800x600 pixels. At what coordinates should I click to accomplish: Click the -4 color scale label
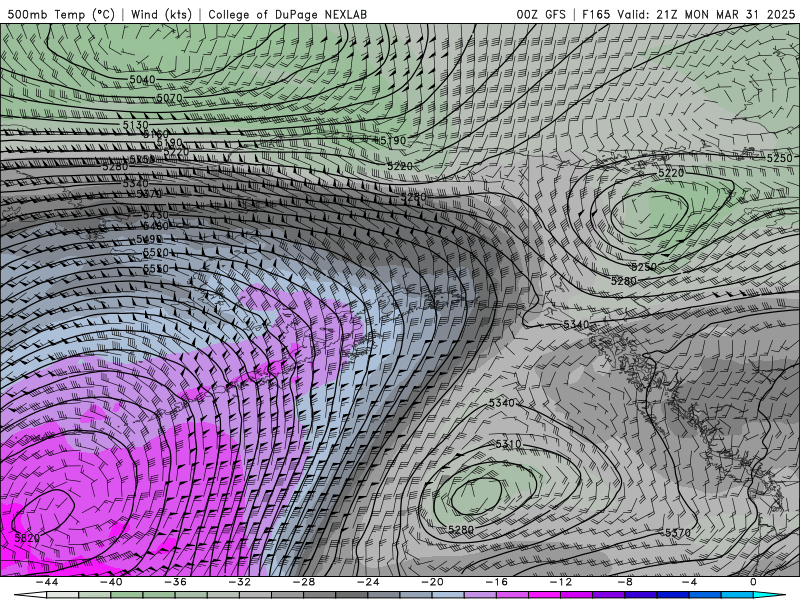point(689,582)
